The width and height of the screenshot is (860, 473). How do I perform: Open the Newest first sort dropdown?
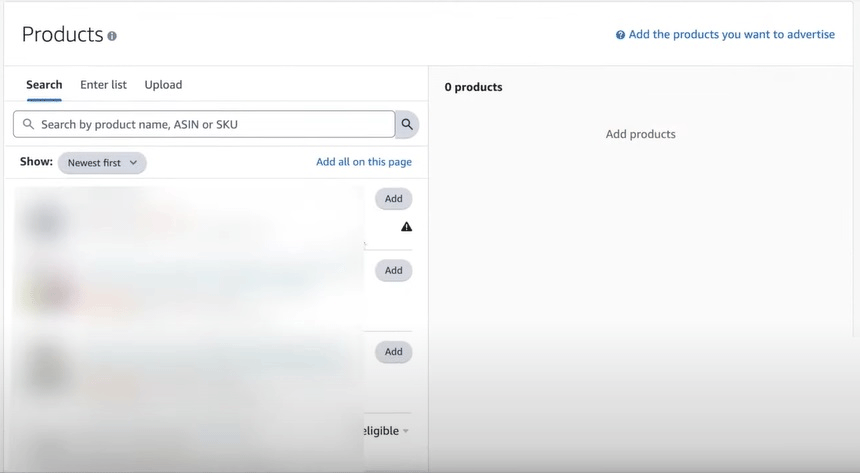[x=102, y=163]
